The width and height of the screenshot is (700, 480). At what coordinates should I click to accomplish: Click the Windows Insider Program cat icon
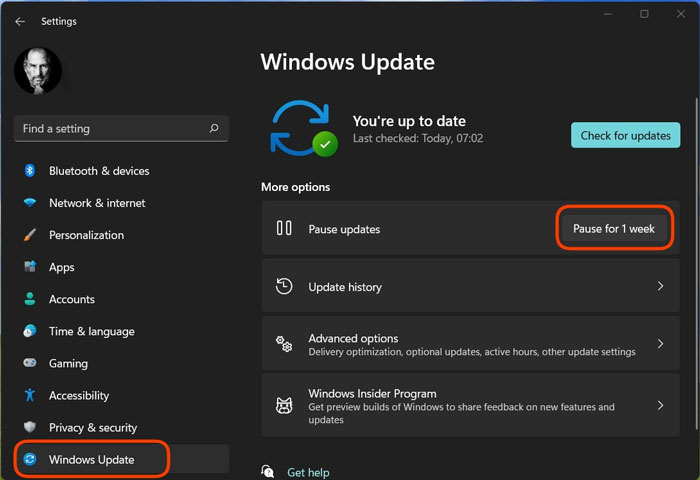coord(284,405)
